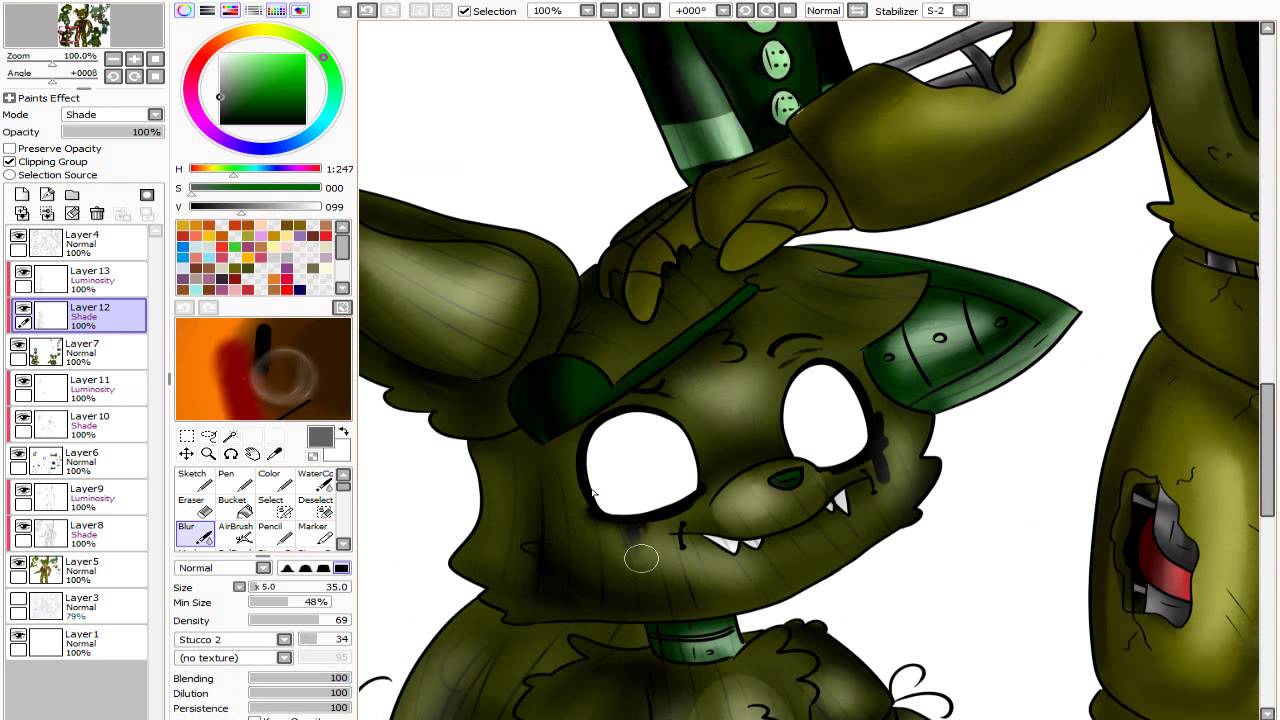Activate the Zoom magnifier tool
Screen dimensions: 1280x720
209,454
